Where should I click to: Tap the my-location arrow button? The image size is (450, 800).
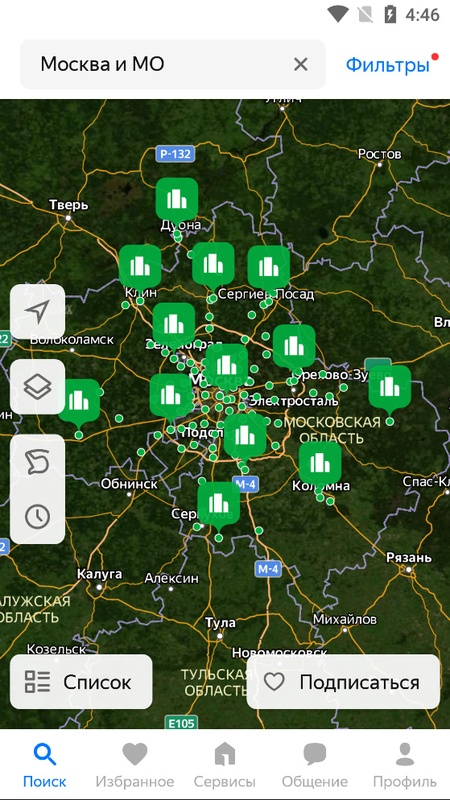pyautogui.click(x=37, y=311)
